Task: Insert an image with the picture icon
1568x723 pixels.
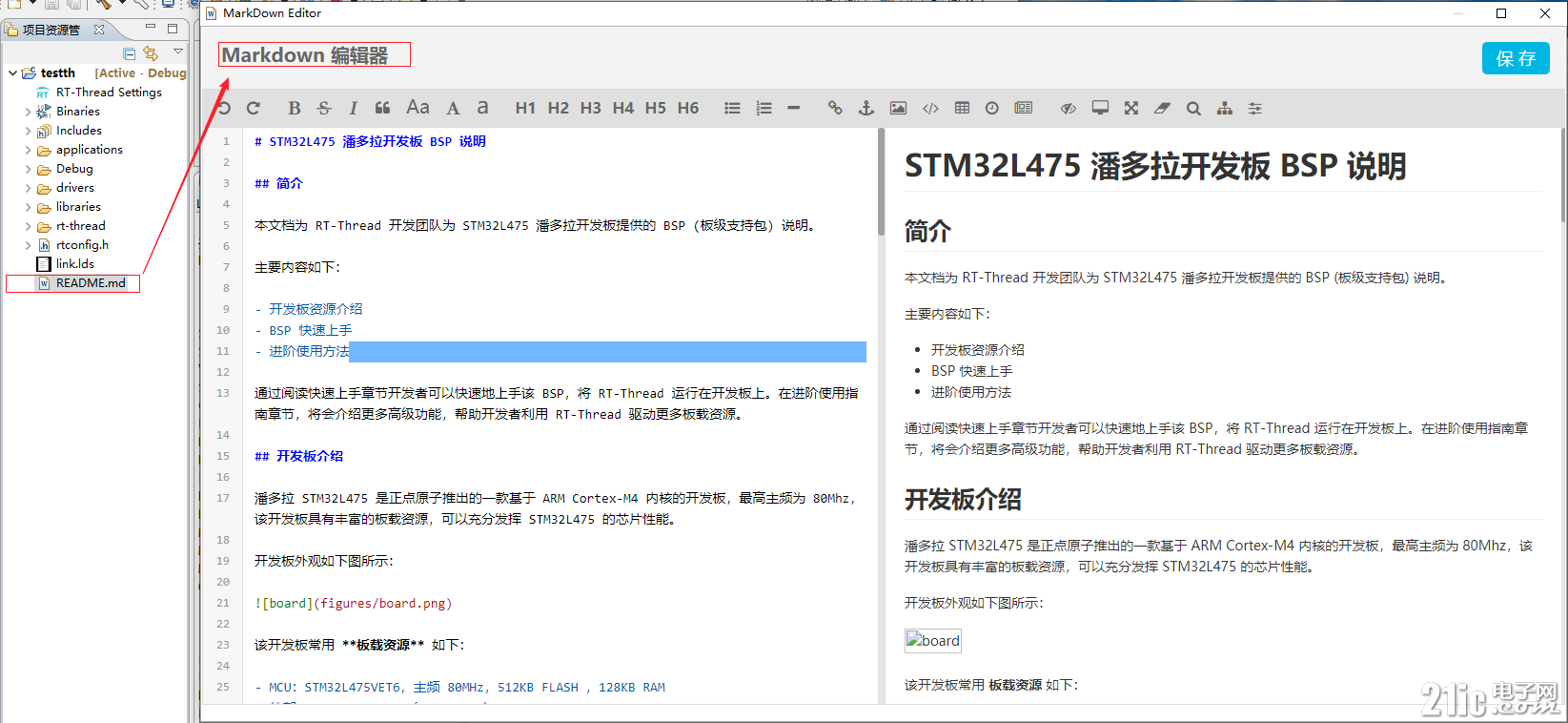Action: point(898,108)
